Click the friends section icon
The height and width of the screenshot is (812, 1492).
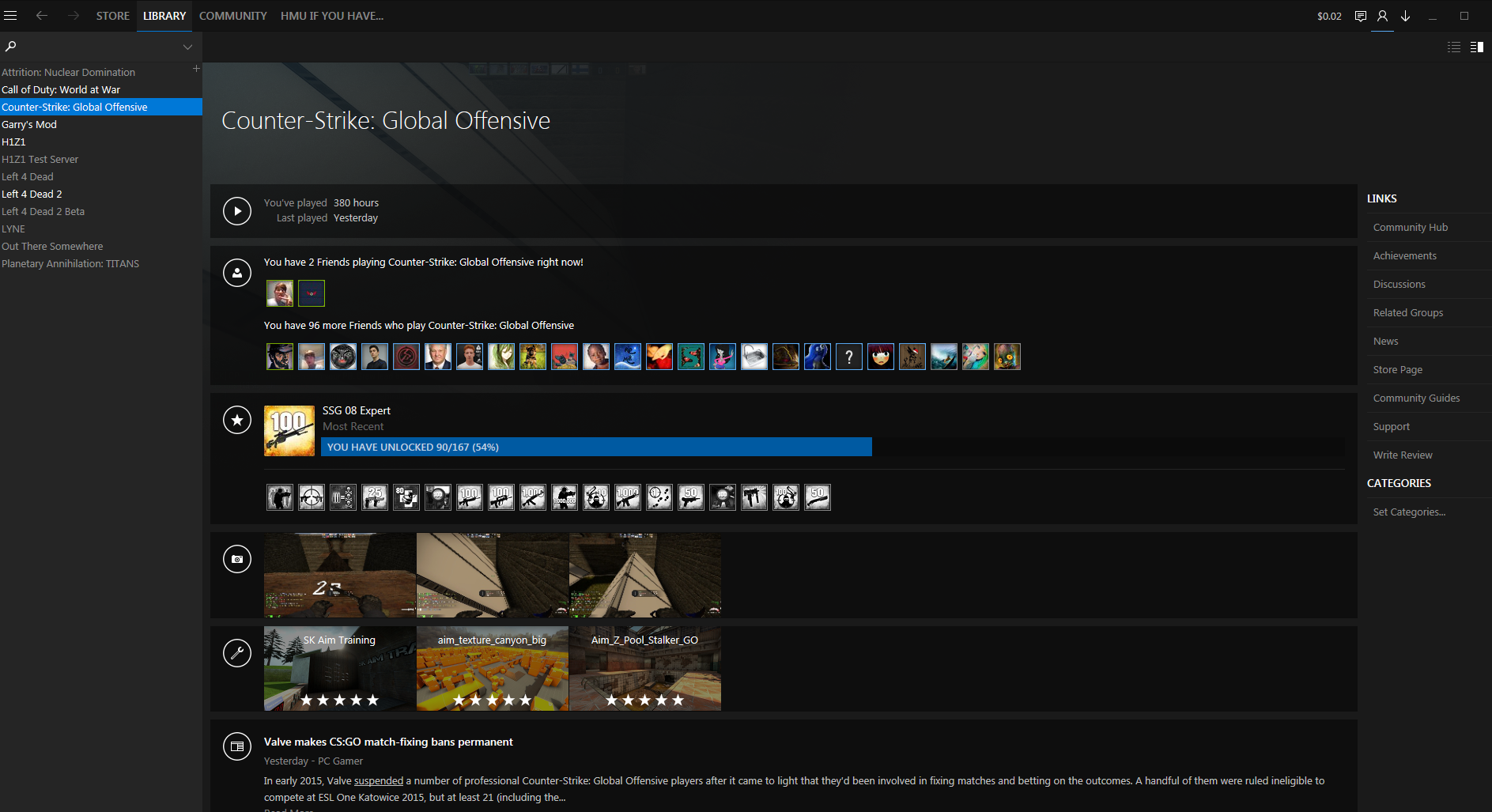pos(237,273)
